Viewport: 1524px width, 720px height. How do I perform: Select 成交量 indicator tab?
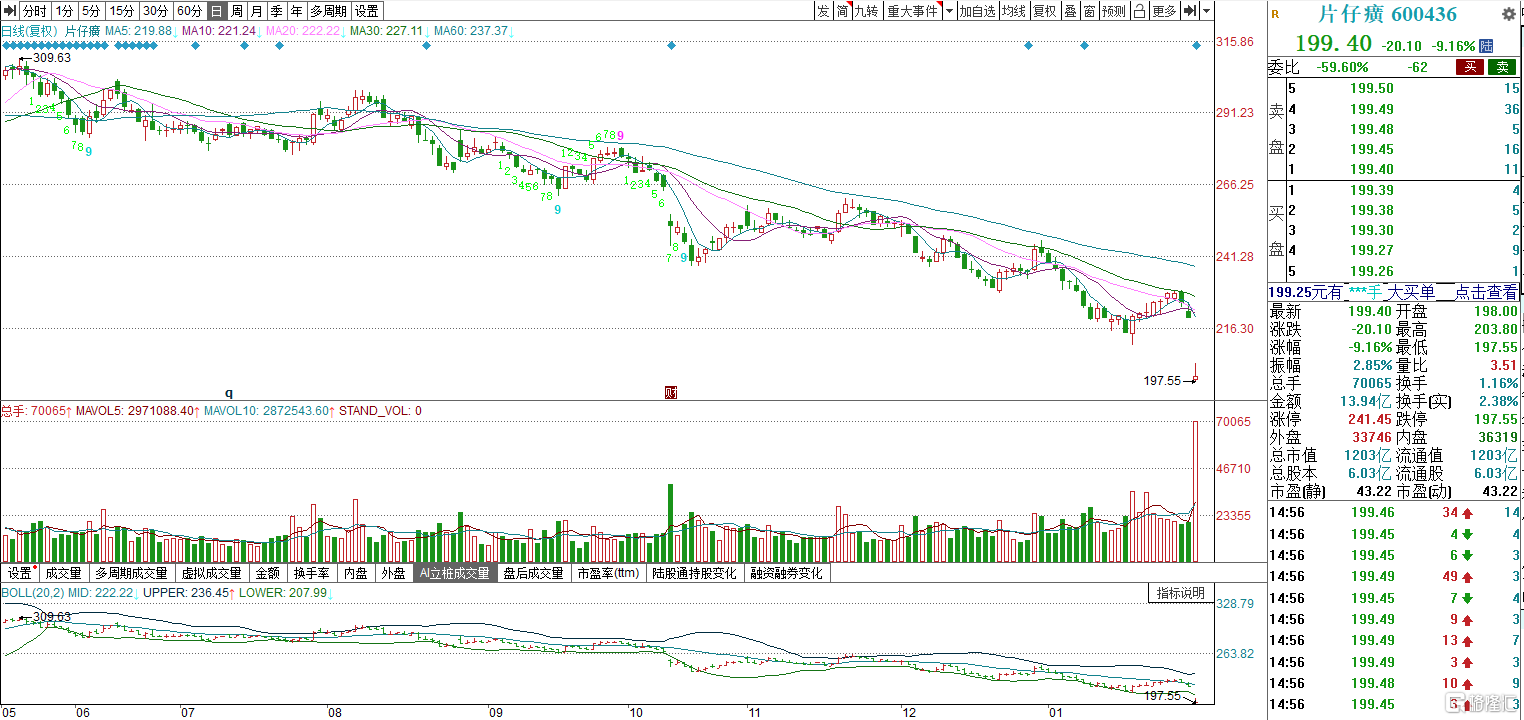tap(64, 574)
